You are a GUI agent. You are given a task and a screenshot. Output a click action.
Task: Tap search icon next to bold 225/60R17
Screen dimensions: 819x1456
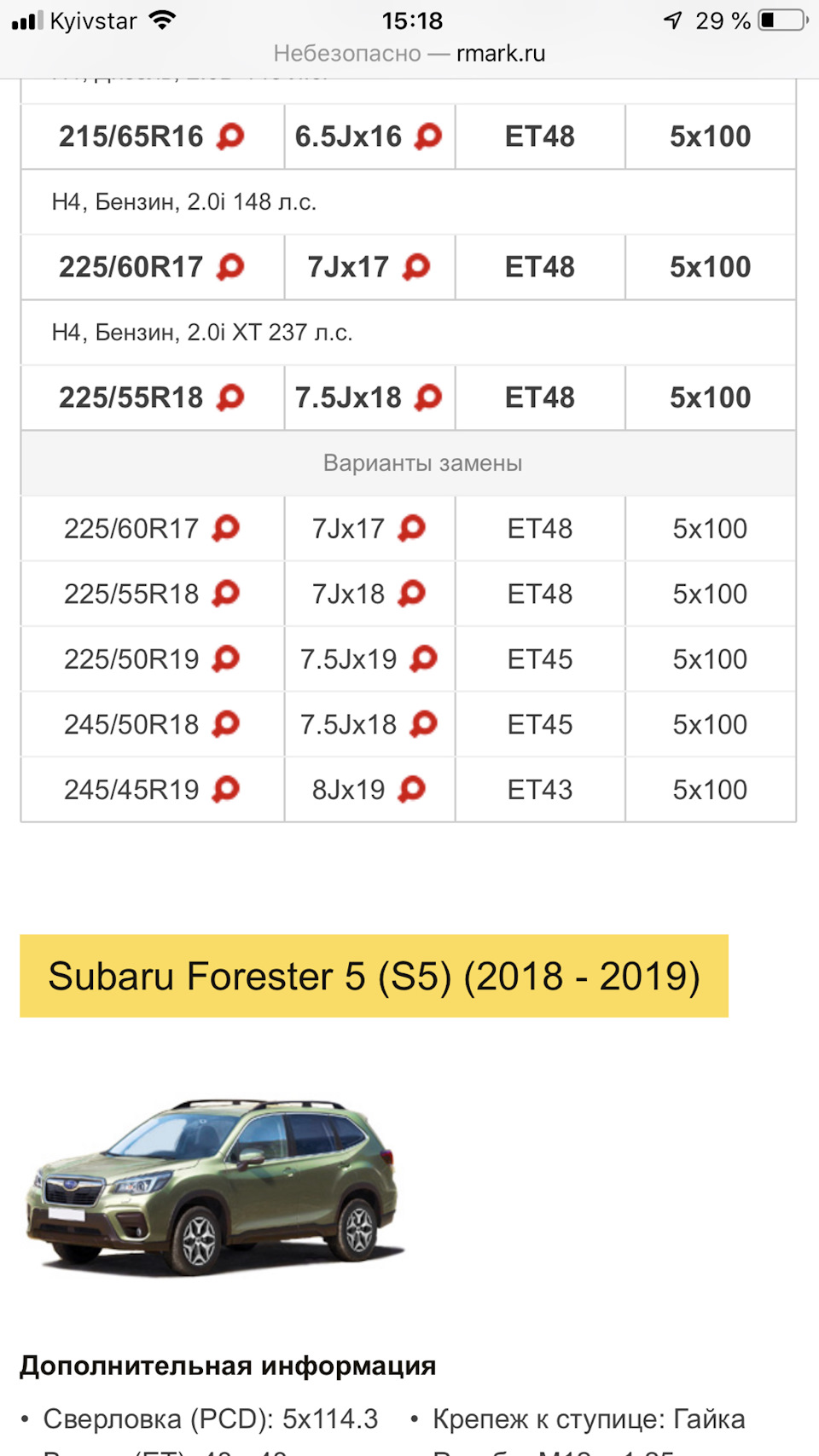[230, 266]
